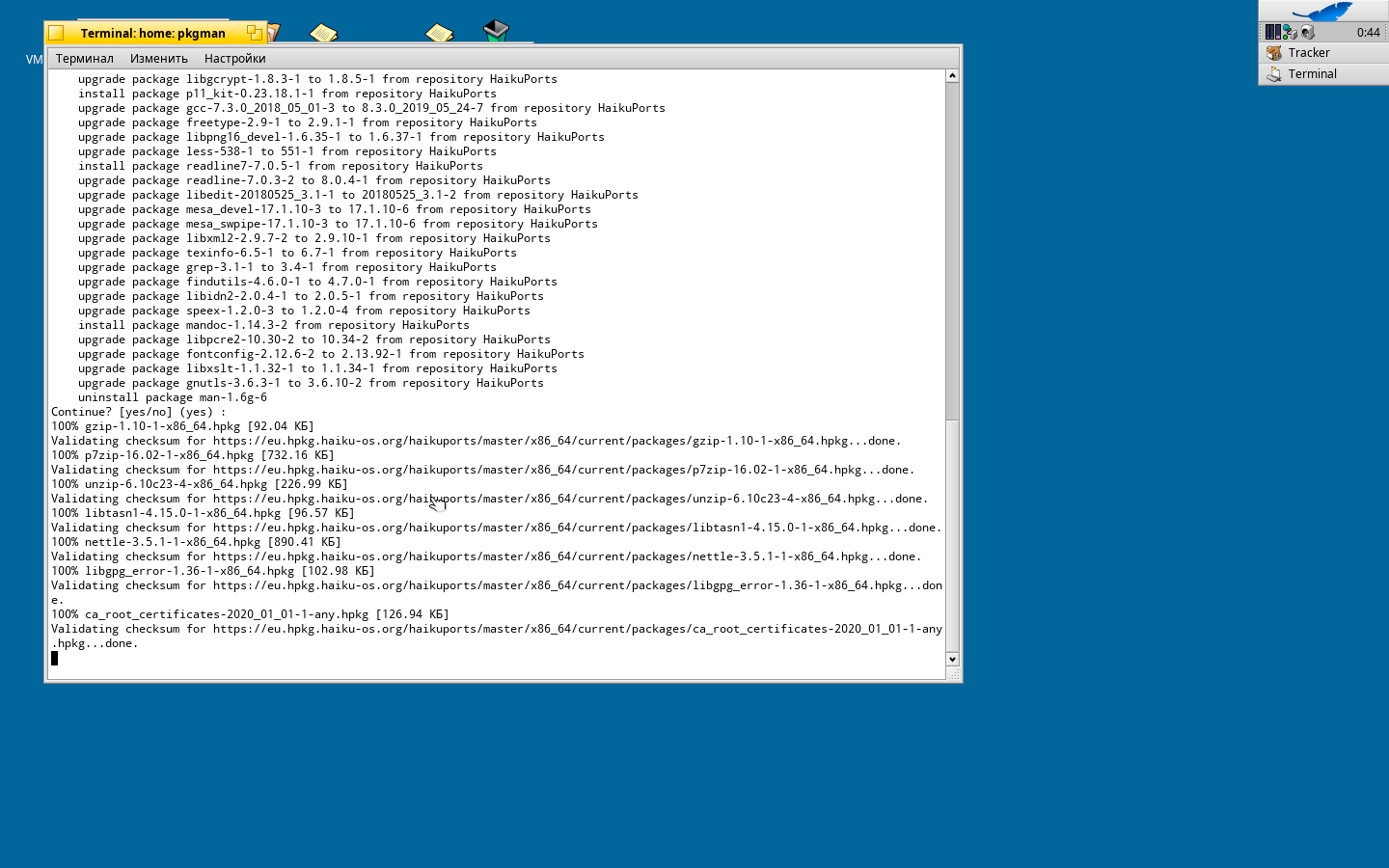Click the network status tray icon

(1290, 32)
